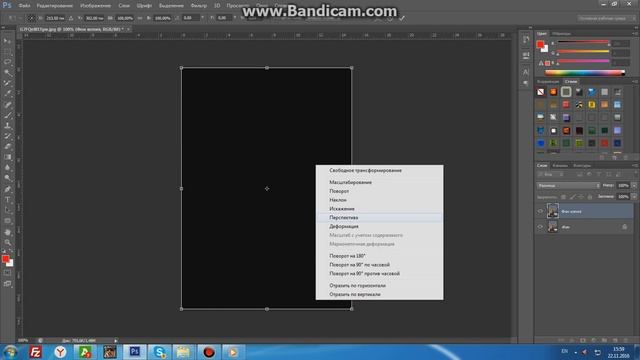Toggle visibility of the bottom 'Фон' layer

pyautogui.click(x=540, y=227)
